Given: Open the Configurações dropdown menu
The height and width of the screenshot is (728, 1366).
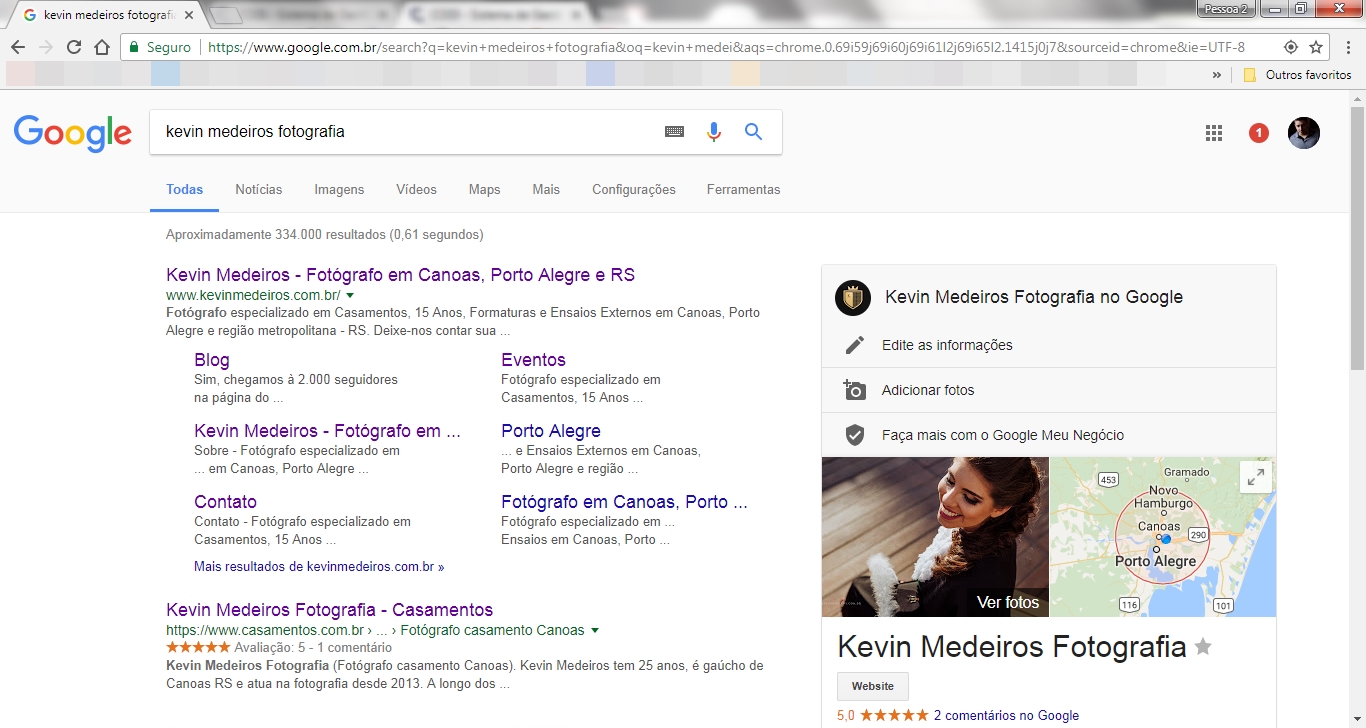Looking at the screenshot, I should point(634,189).
